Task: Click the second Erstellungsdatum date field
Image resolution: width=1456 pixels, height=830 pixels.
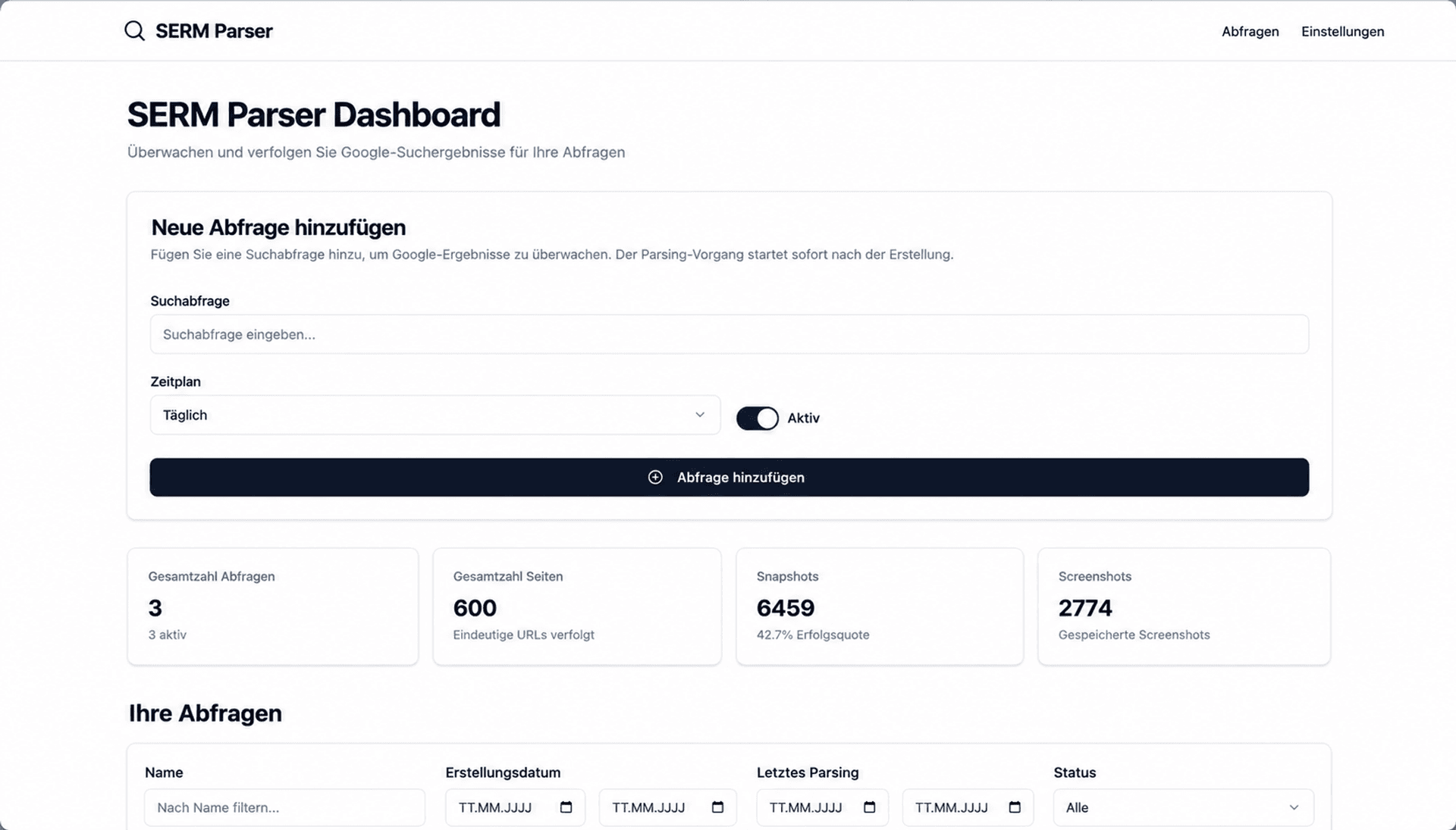Action: (667, 808)
